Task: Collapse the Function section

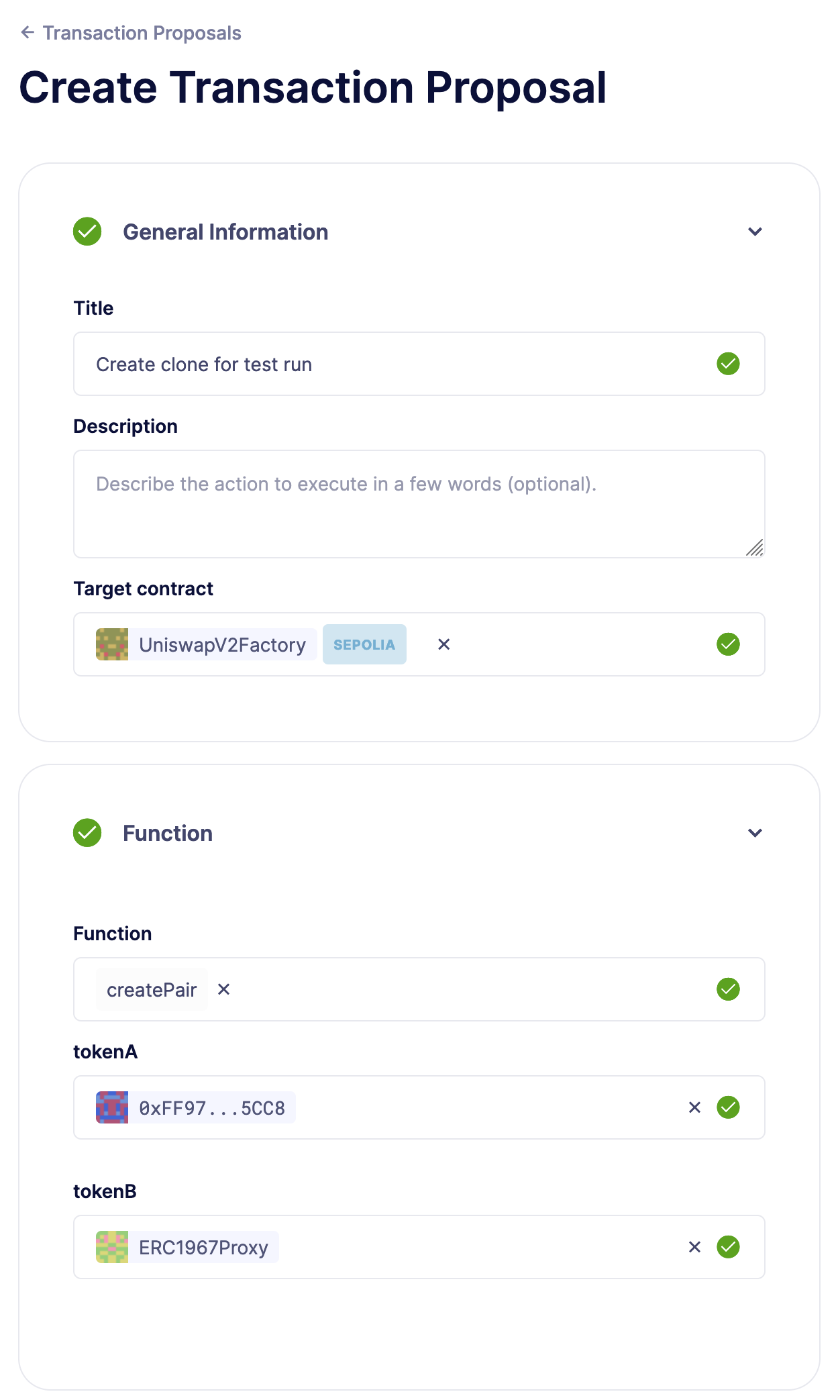Action: coord(754,833)
